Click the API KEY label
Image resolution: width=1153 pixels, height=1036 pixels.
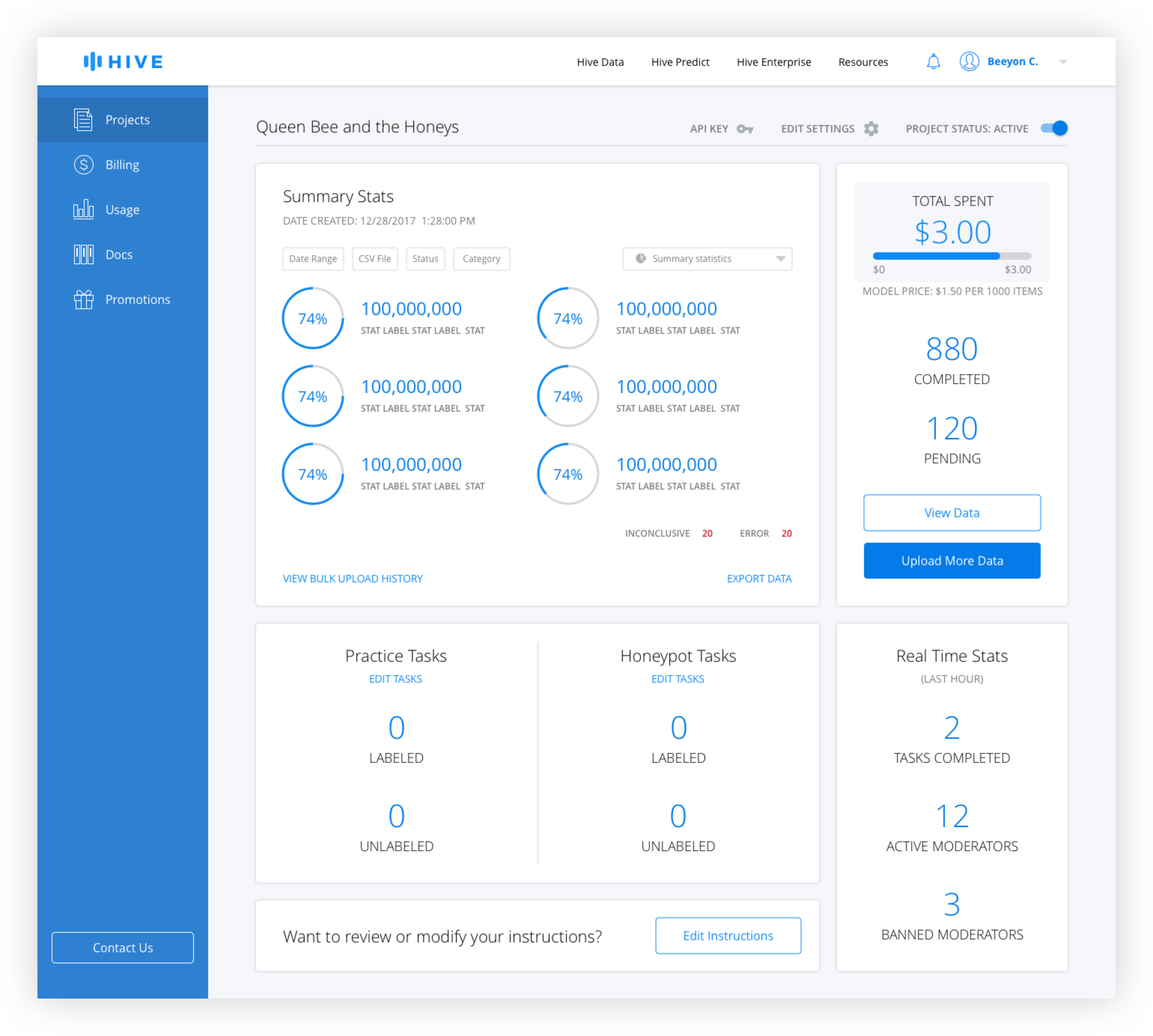[x=709, y=129]
